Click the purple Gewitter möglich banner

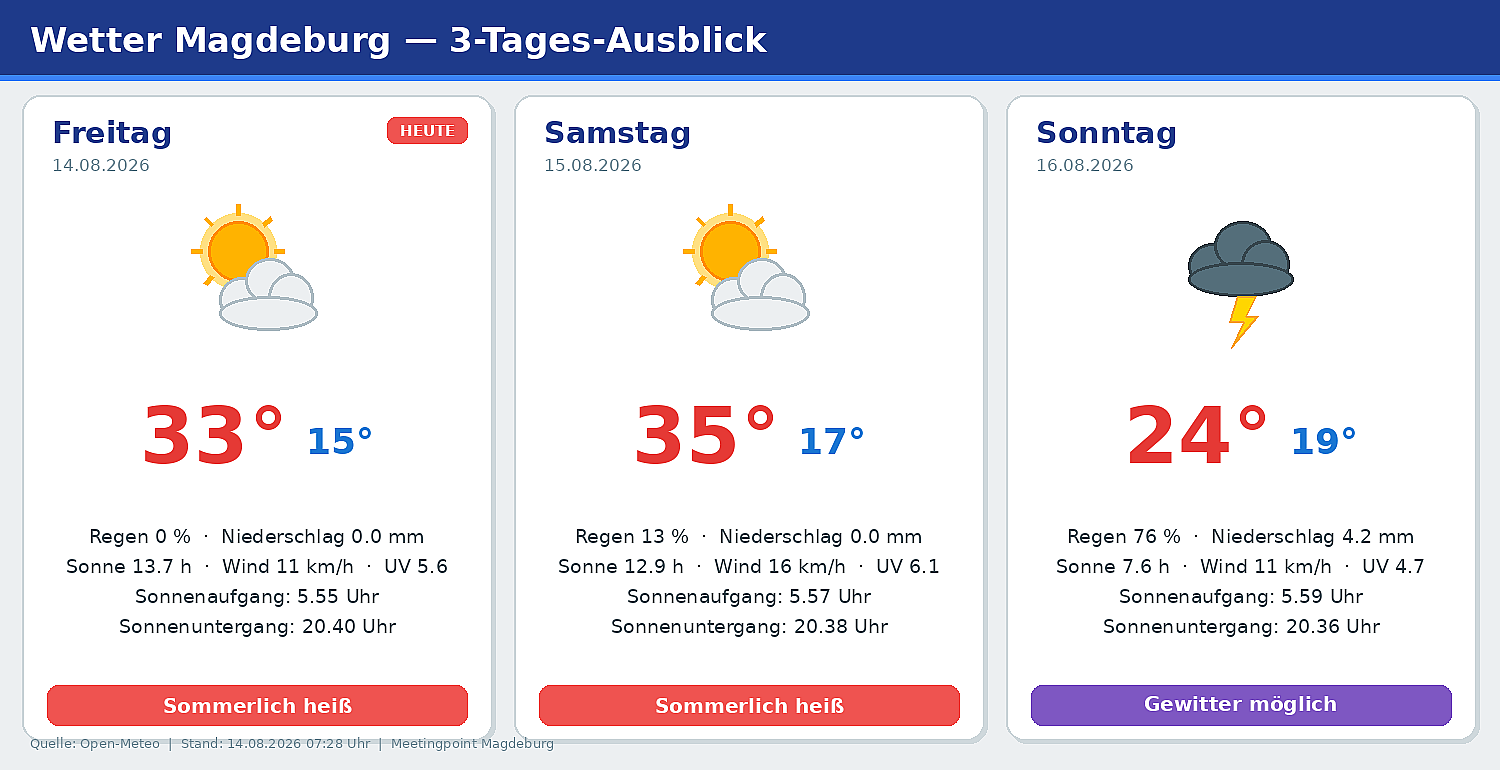pos(1241,705)
